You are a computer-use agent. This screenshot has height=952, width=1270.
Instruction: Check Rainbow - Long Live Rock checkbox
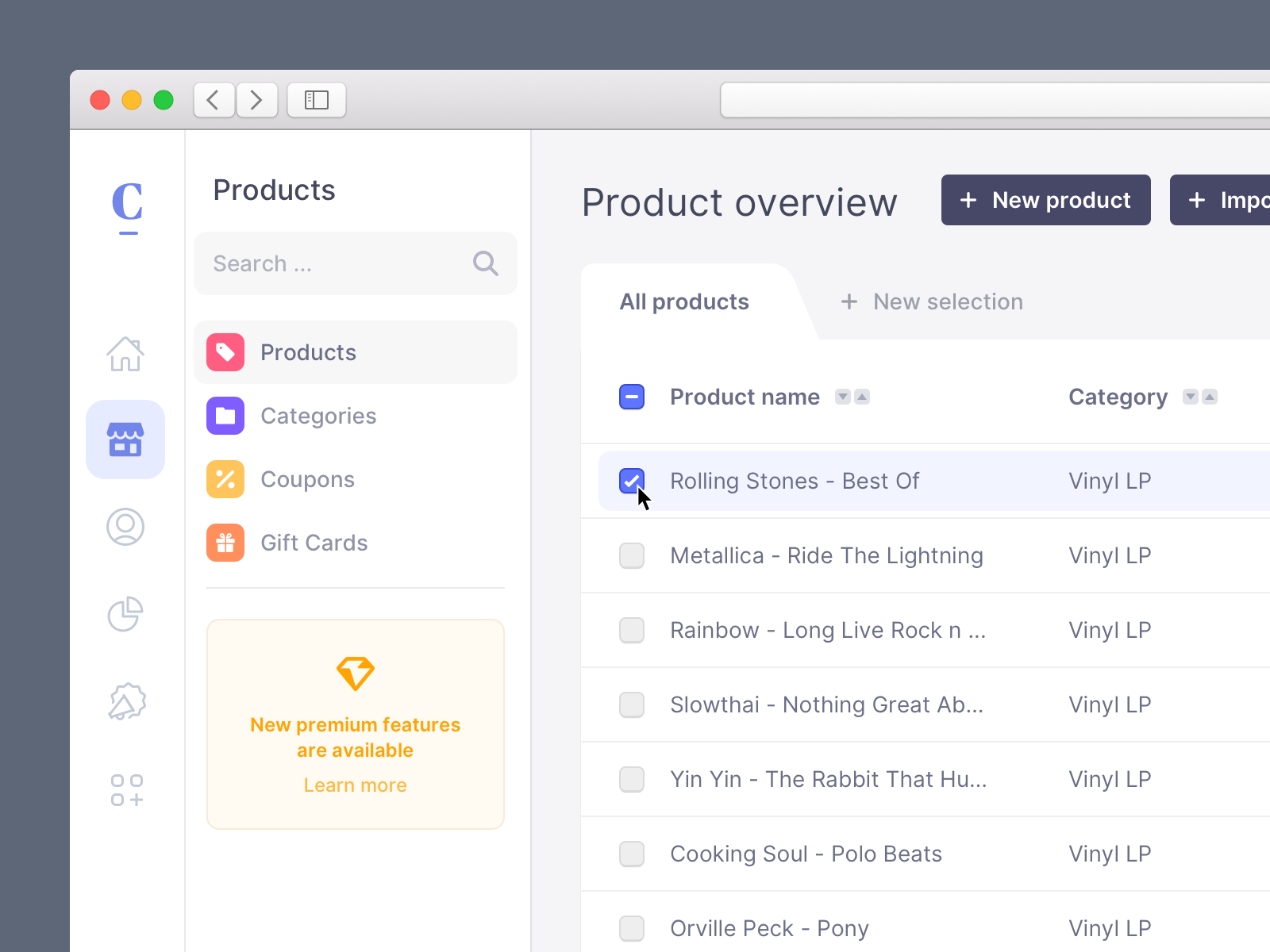pos(632,630)
